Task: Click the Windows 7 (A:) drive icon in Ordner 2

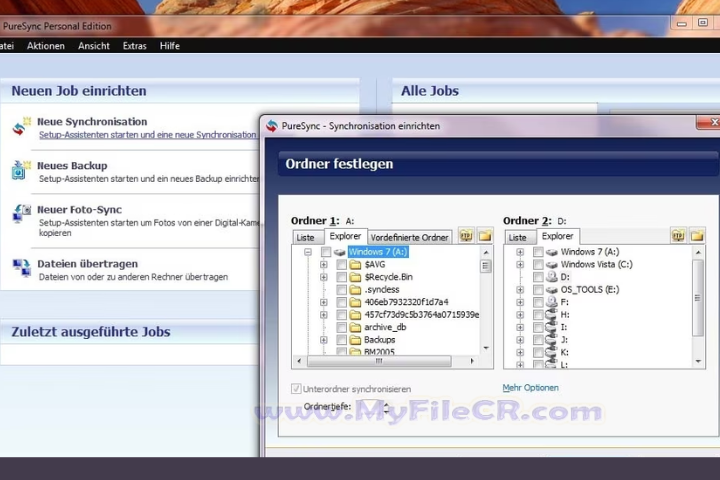Action: point(551,252)
